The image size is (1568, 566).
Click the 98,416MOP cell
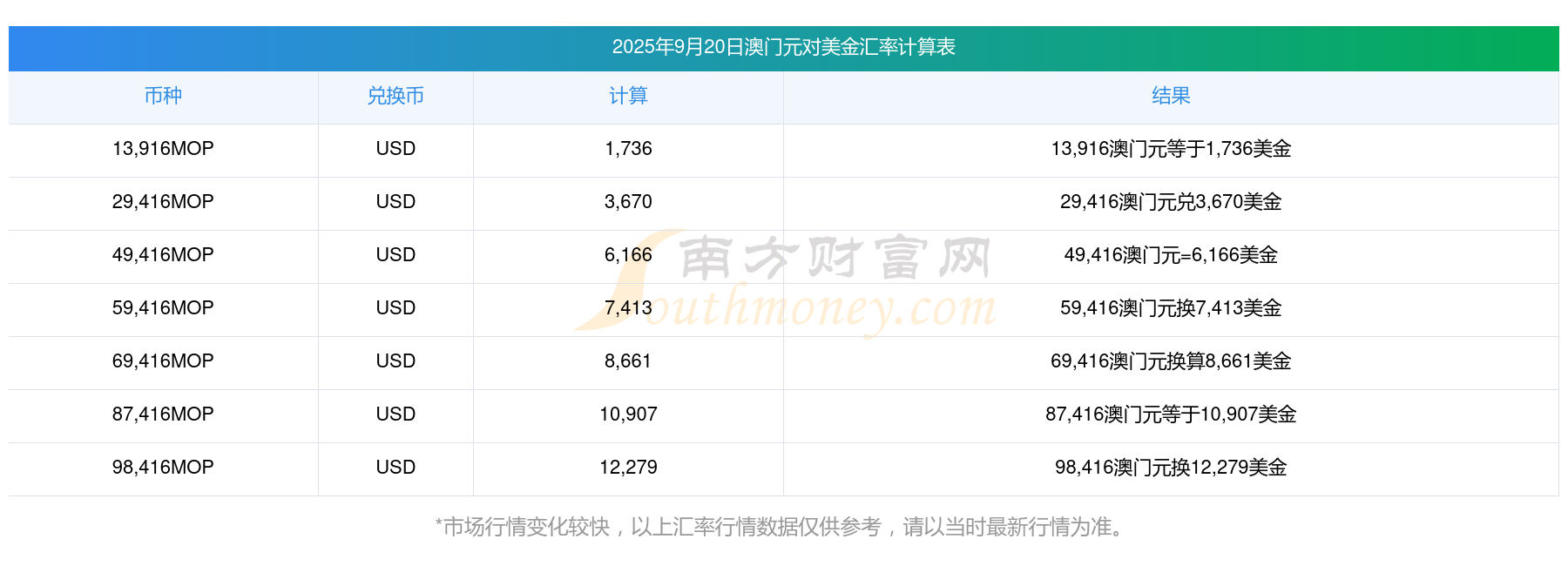tap(163, 468)
